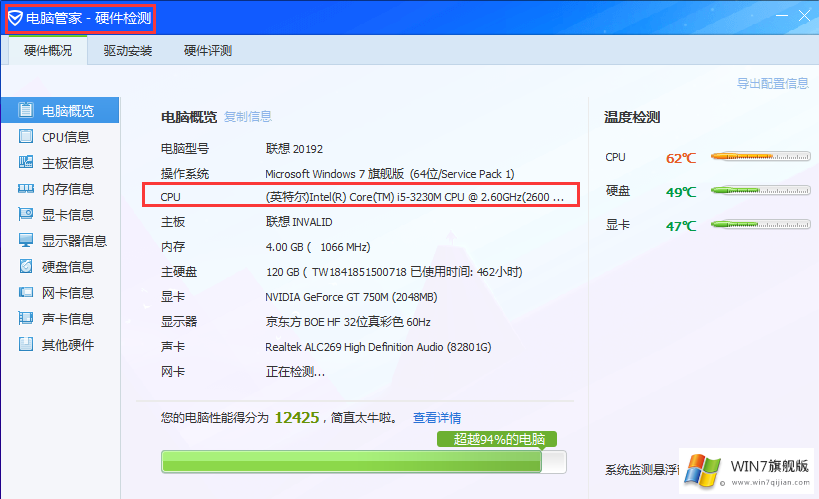
Task: Open the 硬件评测 tab
Action: 207,51
